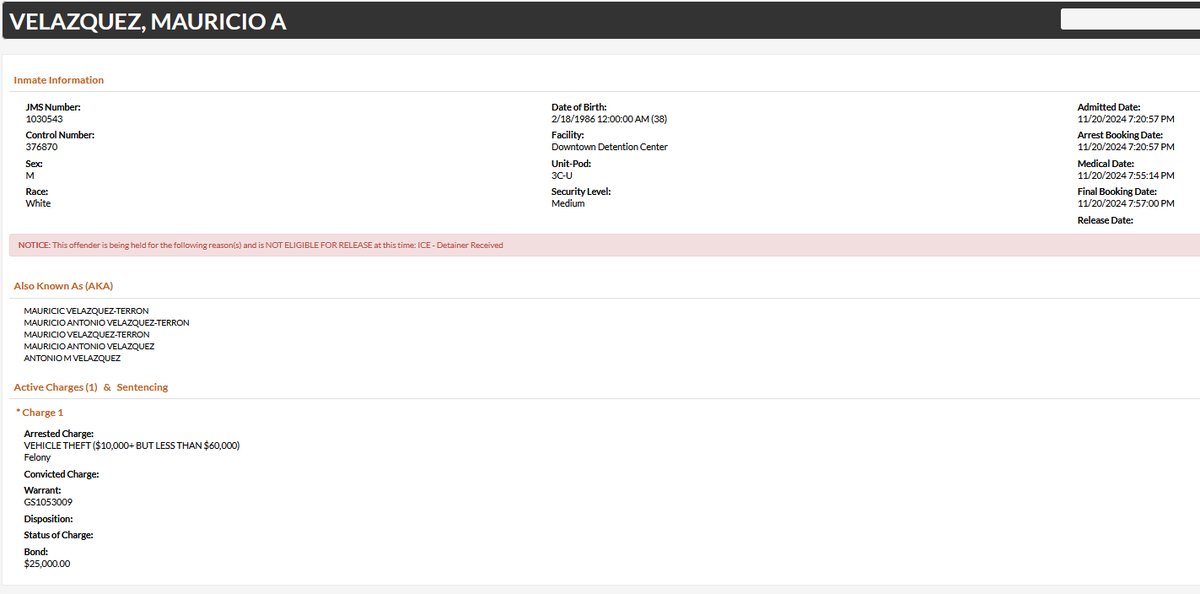
Task: Click the Charge 1 heading
Action: pos(40,412)
